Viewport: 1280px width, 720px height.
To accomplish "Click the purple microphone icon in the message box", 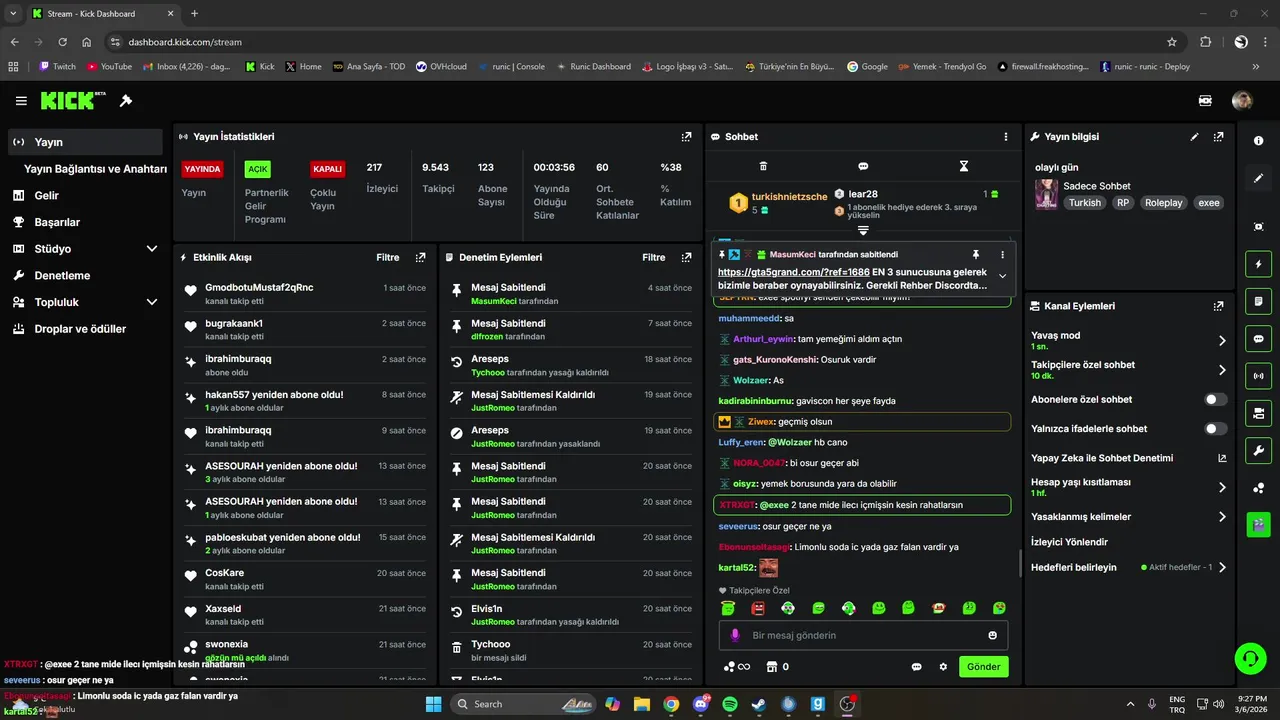I will [735, 635].
